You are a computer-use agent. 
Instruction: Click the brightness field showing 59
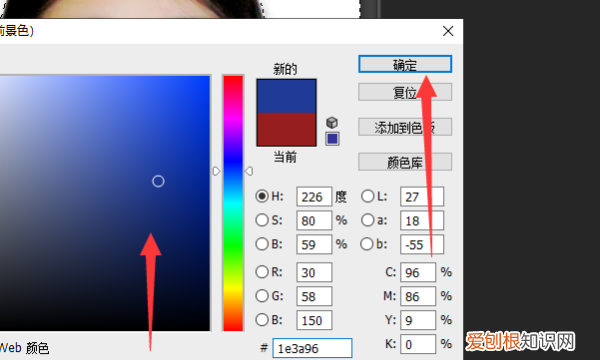[314, 244]
